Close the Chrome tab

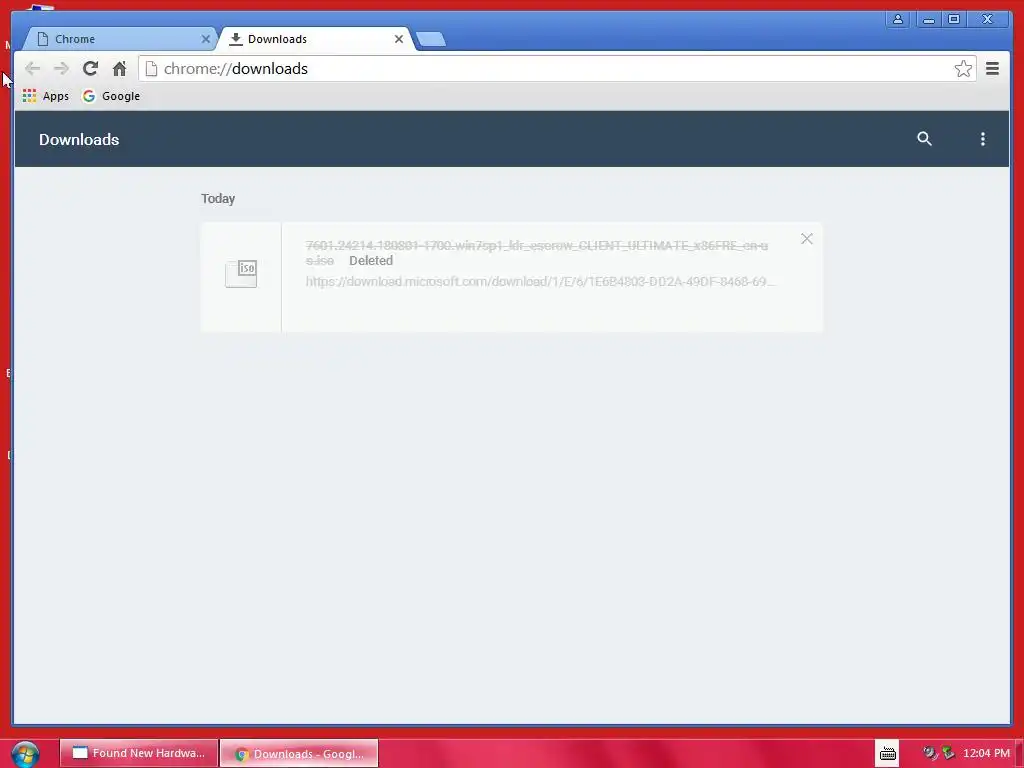click(x=205, y=39)
